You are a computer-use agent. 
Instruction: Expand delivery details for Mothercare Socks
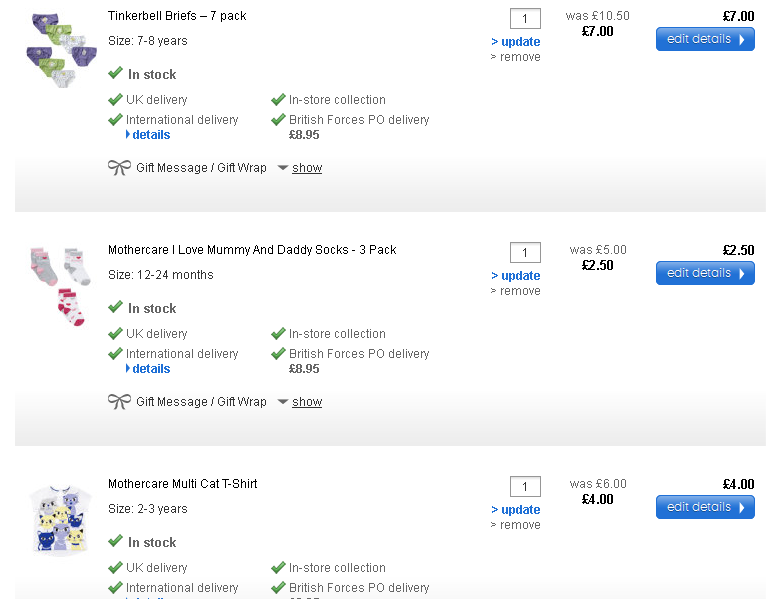coord(150,369)
